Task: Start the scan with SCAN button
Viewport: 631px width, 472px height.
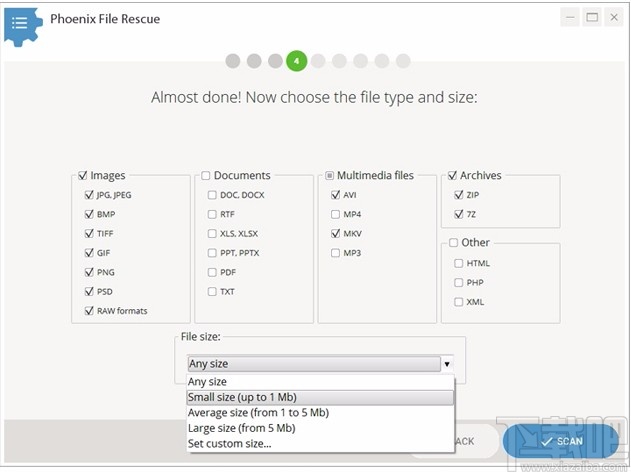Action: coord(560,441)
